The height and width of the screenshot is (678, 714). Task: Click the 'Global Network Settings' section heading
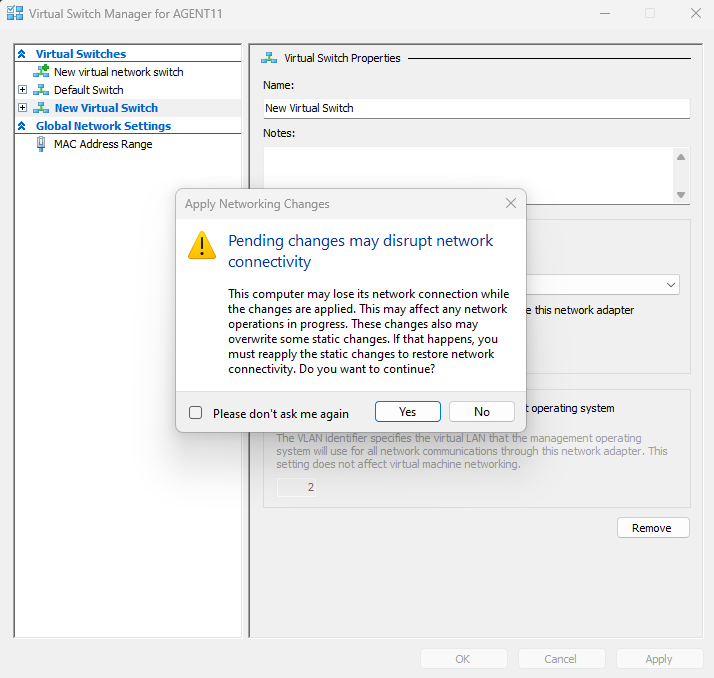(x=103, y=126)
